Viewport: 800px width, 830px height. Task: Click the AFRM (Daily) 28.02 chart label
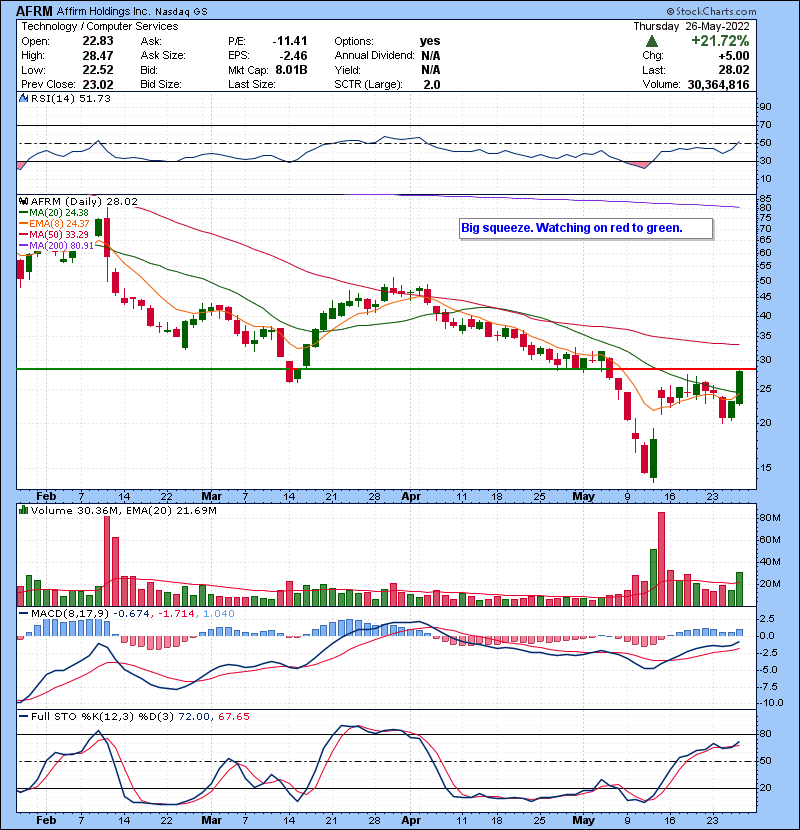(84, 202)
